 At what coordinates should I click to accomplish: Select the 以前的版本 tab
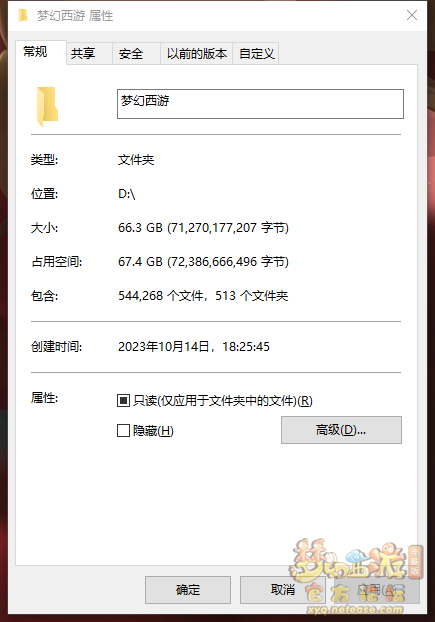point(196,53)
